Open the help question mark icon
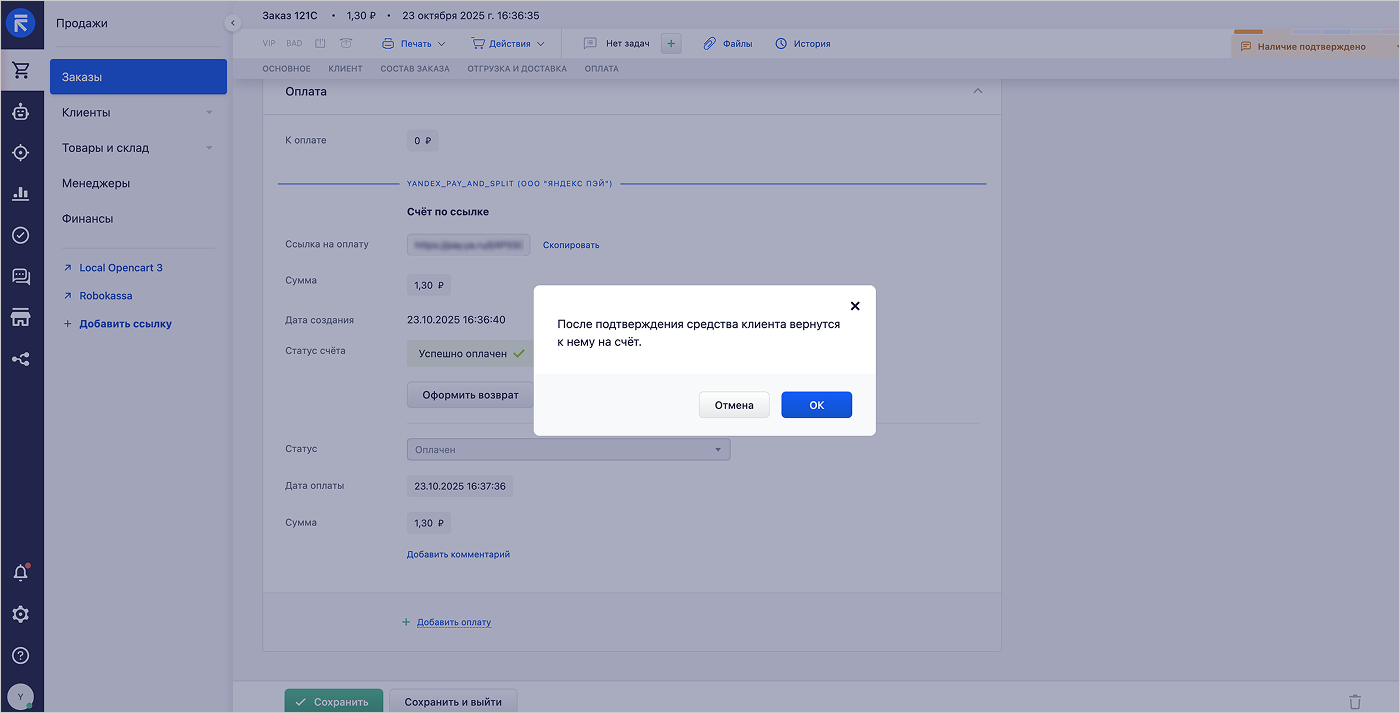This screenshot has width=1400, height=713. click(20, 656)
